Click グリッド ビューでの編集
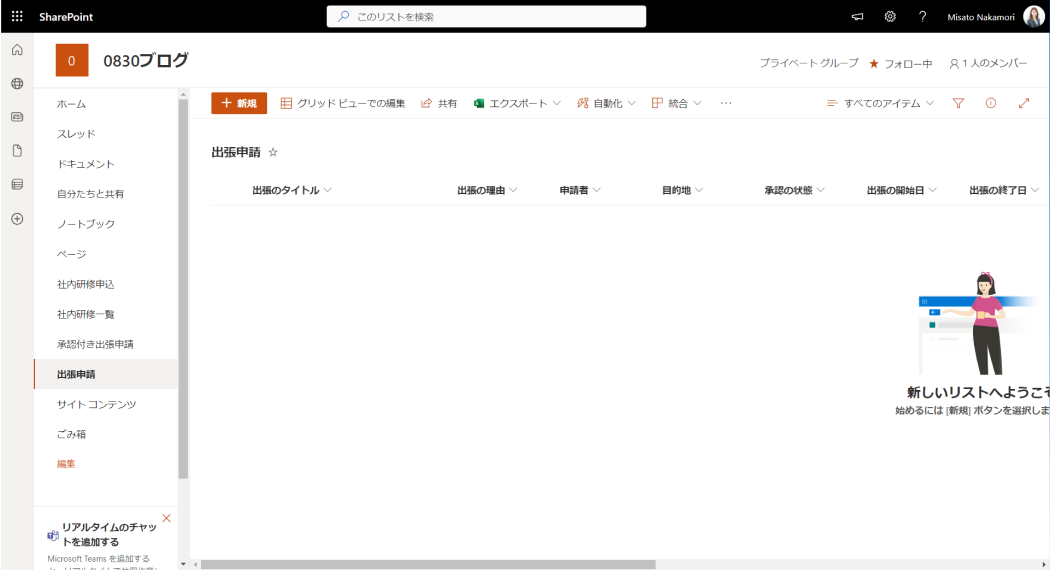 (x=342, y=103)
